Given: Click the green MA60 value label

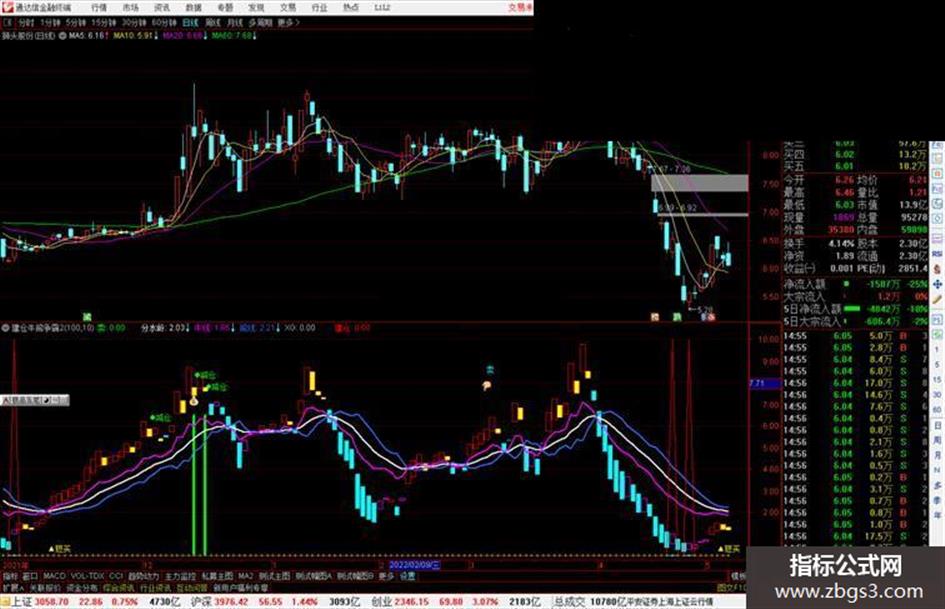Looking at the screenshot, I should tap(233, 36).
